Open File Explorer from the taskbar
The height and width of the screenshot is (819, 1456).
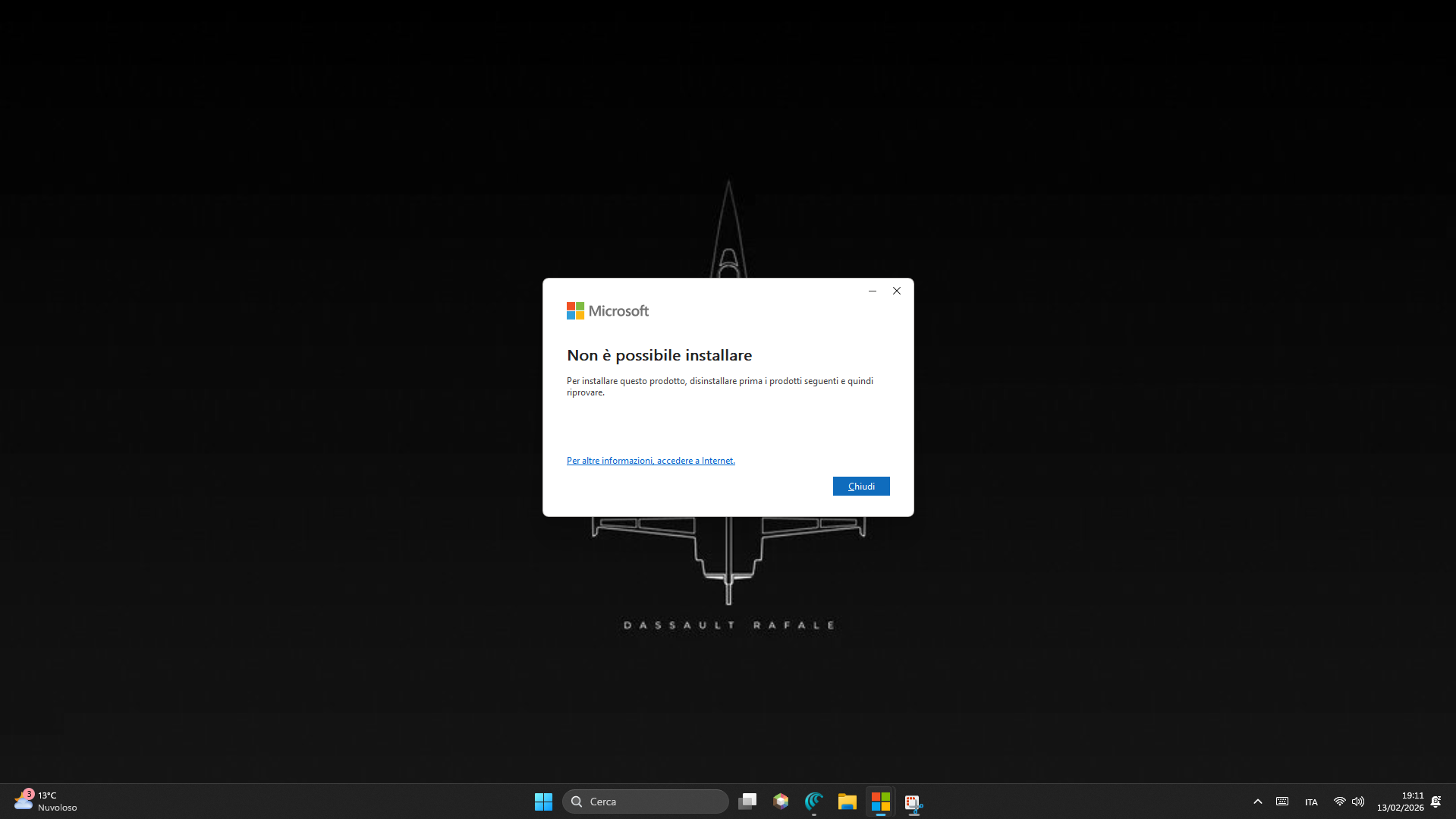click(847, 802)
